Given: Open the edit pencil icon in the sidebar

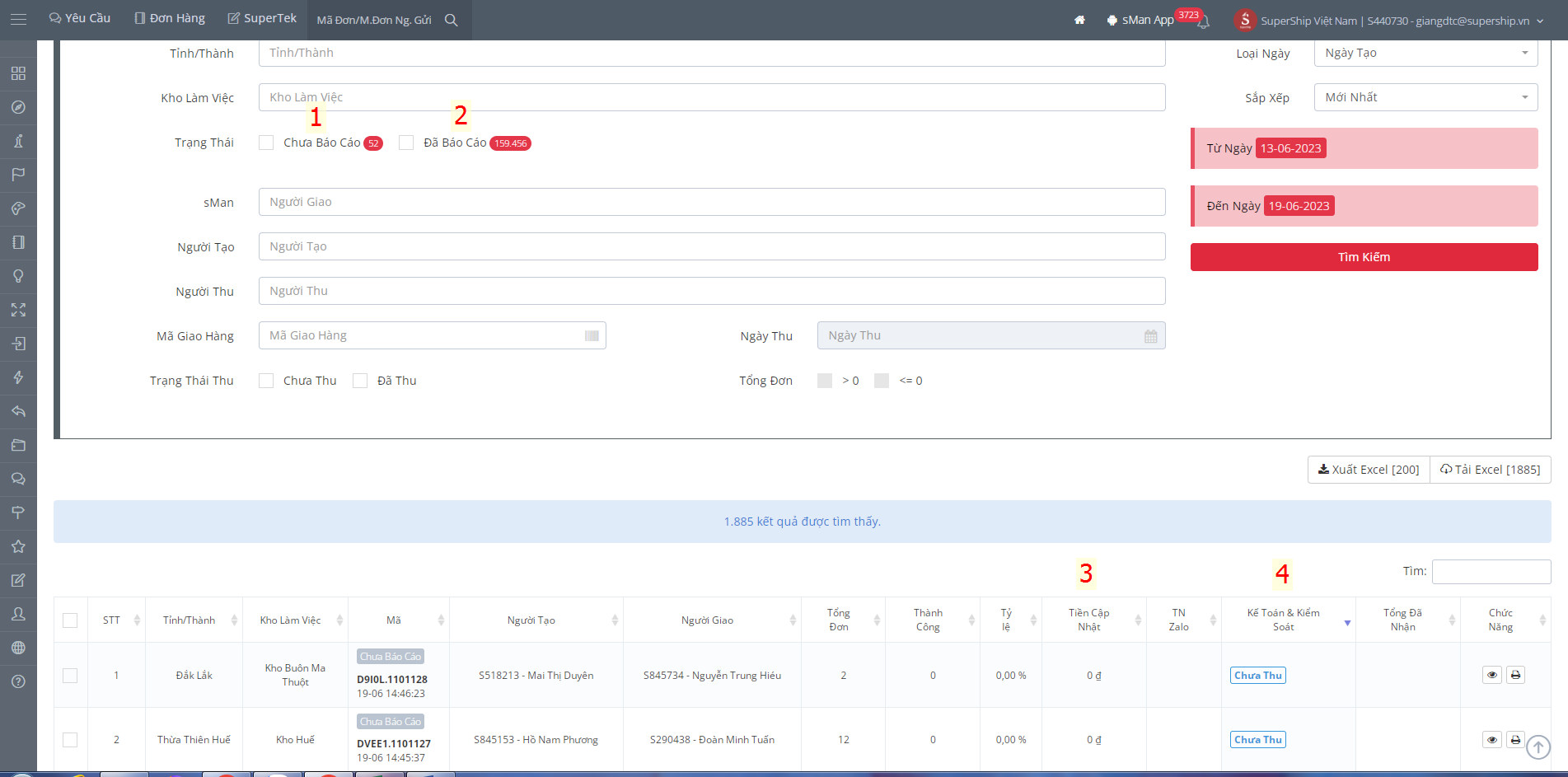Looking at the screenshot, I should (18, 580).
